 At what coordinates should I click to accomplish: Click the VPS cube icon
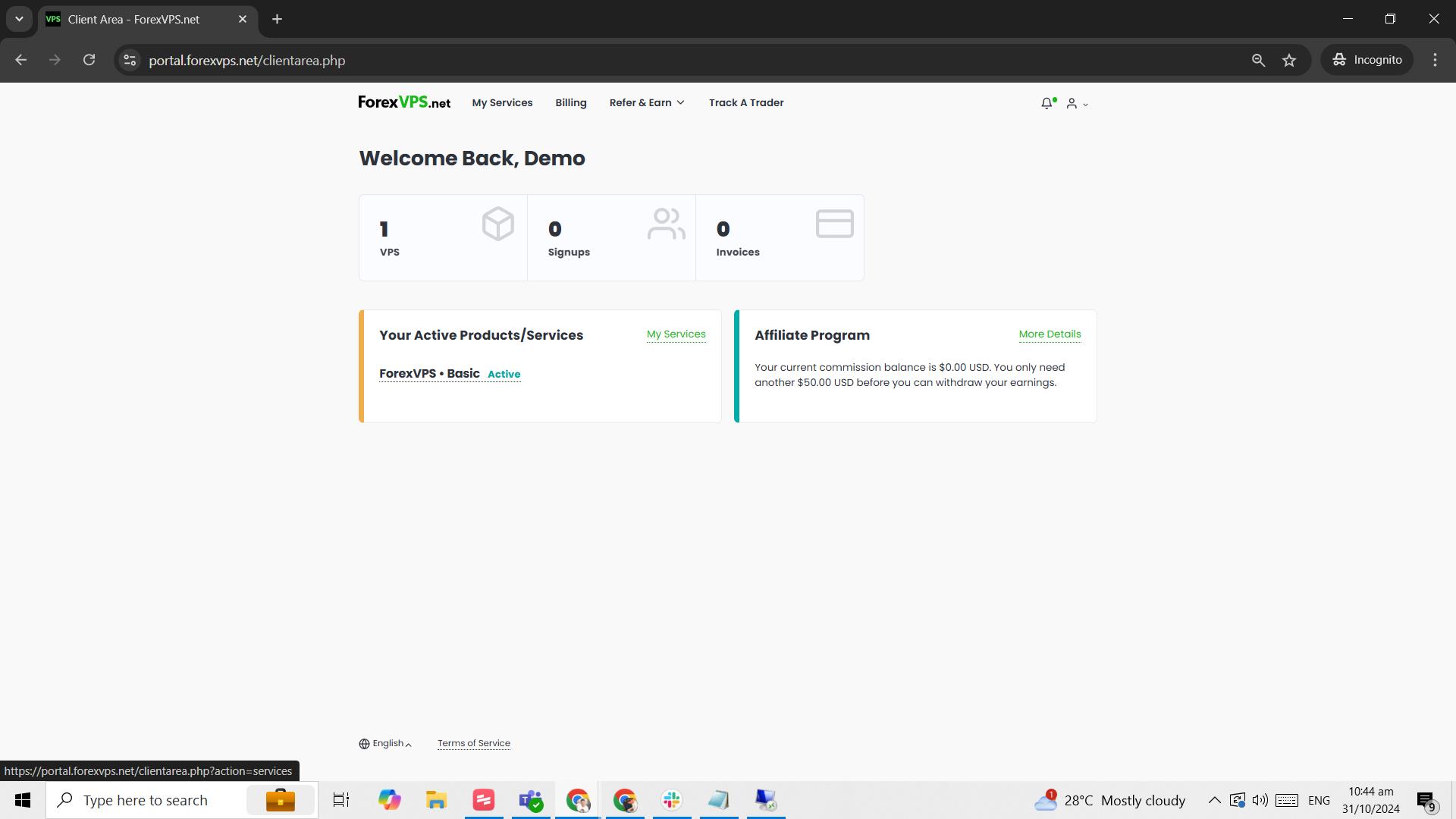click(x=498, y=224)
